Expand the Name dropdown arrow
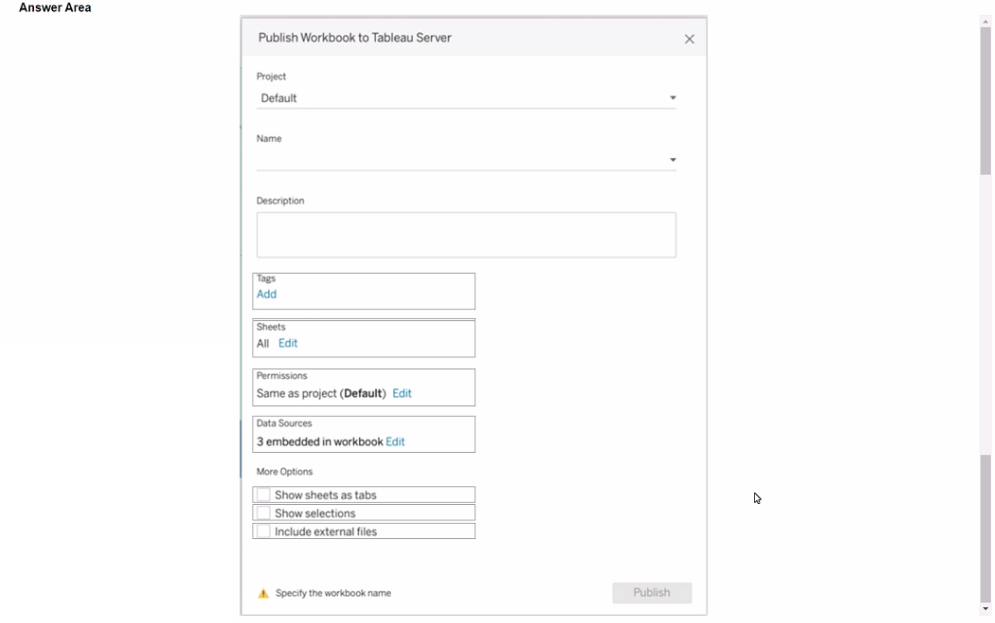 tap(673, 160)
